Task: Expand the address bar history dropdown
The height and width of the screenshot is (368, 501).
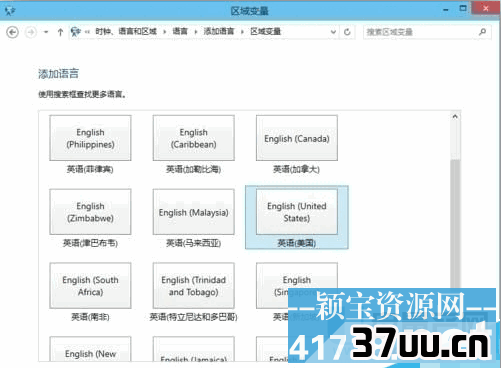Action: click(x=333, y=32)
